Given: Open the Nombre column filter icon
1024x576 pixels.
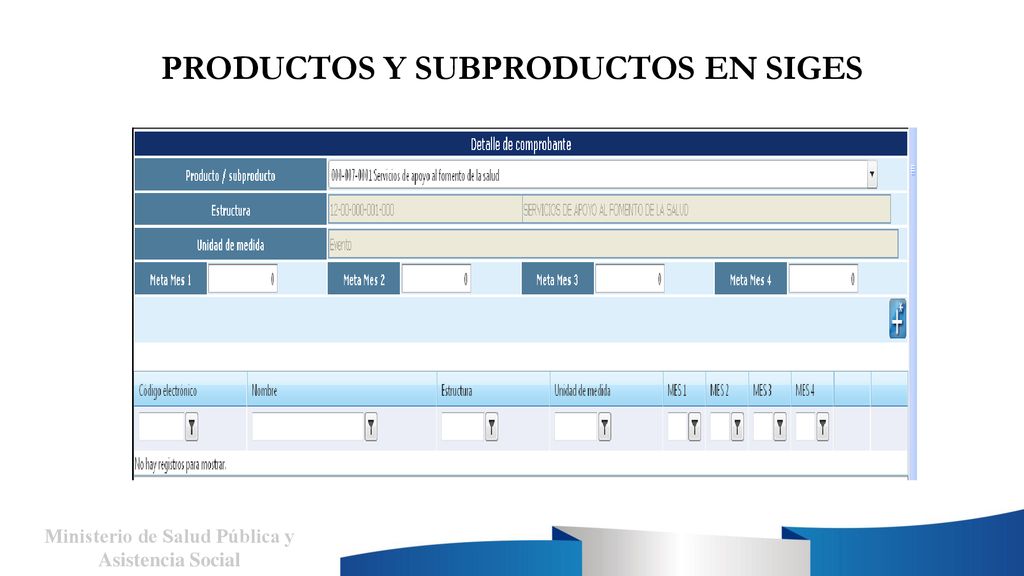Looking at the screenshot, I should point(371,427).
